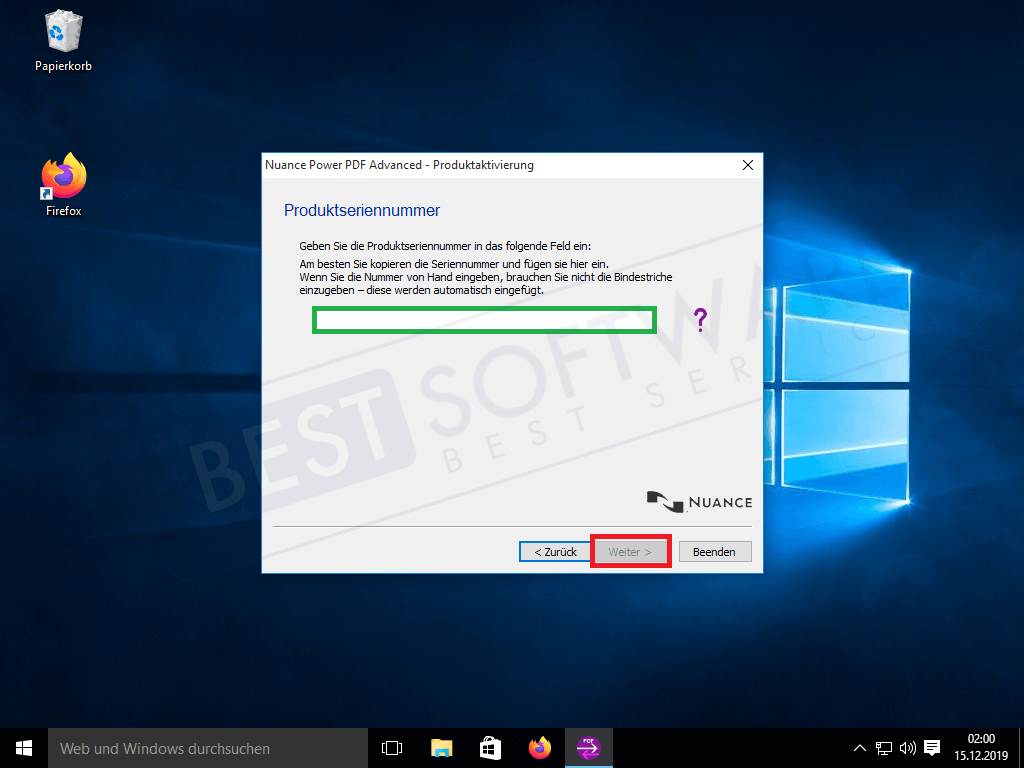Click the volume speaker tray icon

click(x=908, y=748)
